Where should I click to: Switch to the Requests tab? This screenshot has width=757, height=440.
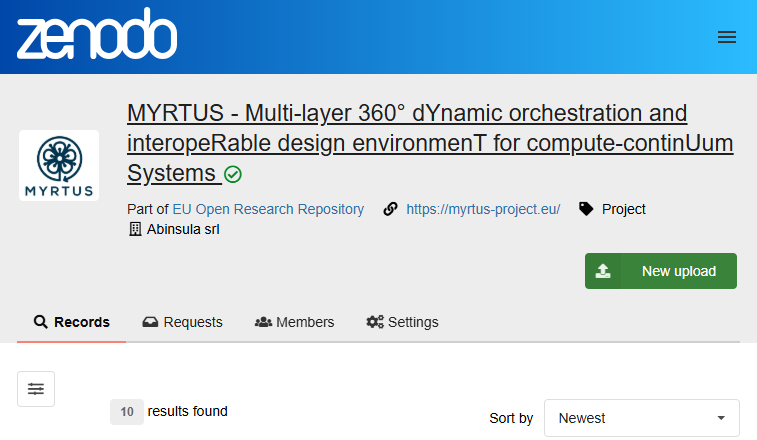click(183, 322)
